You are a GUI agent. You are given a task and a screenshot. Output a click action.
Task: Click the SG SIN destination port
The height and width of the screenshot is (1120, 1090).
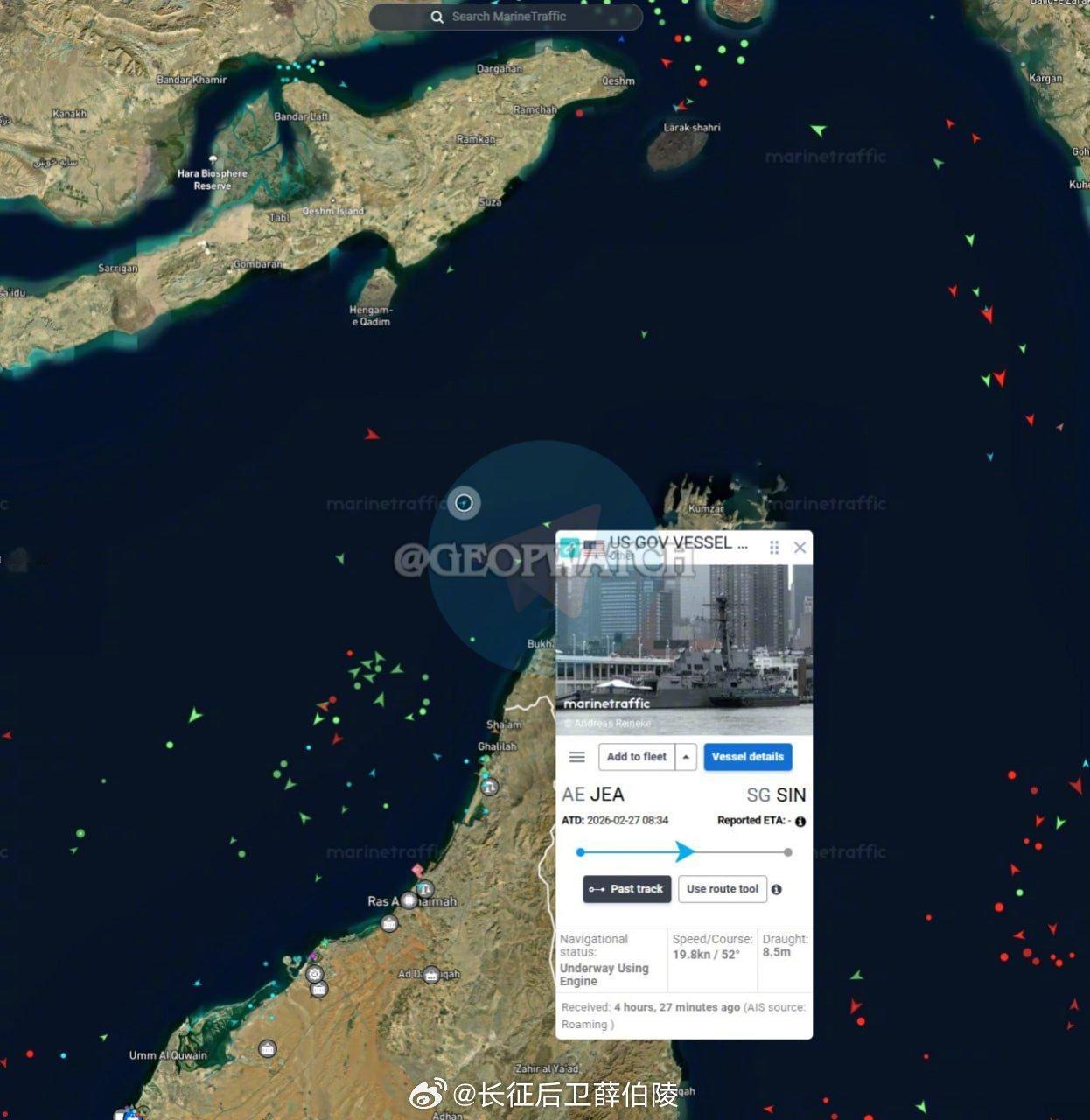point(776,794)
